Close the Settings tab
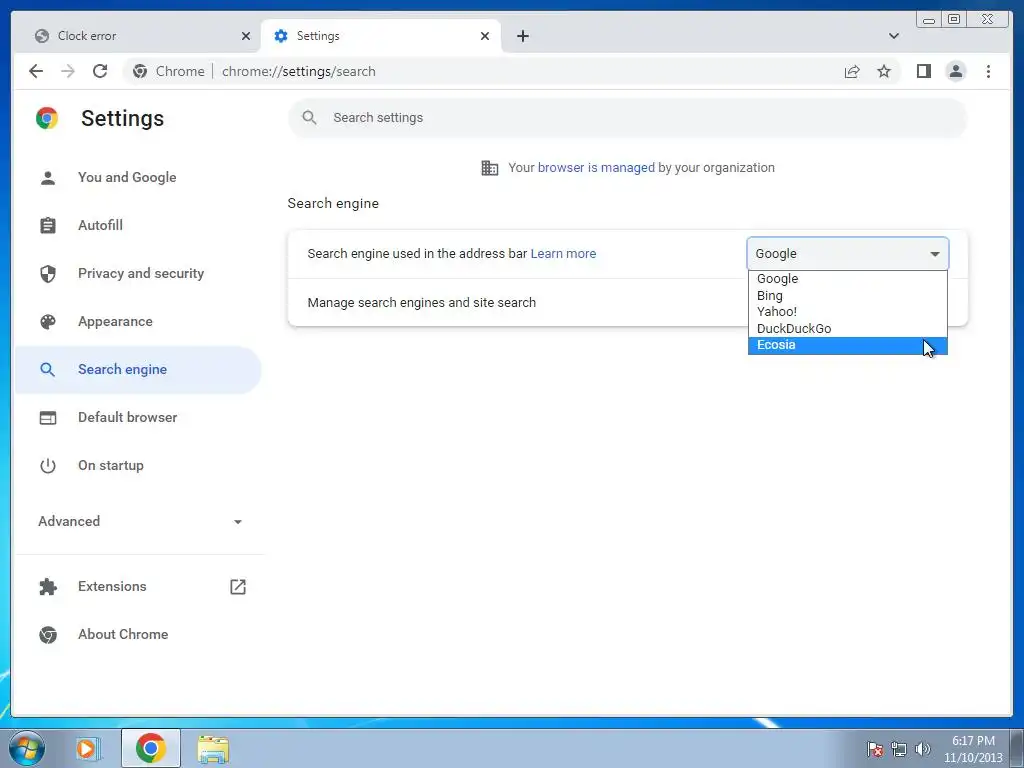 coord(485,36)
